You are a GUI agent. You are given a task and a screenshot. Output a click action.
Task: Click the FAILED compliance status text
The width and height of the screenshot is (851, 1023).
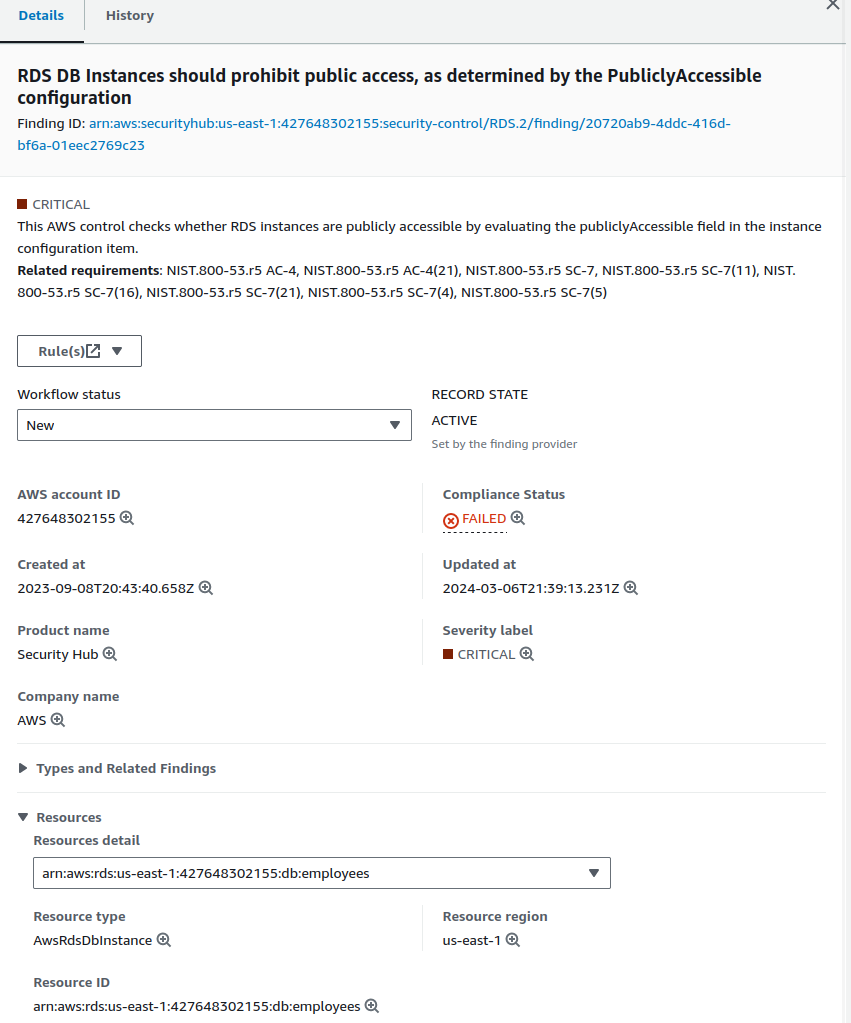coord(484,519)
